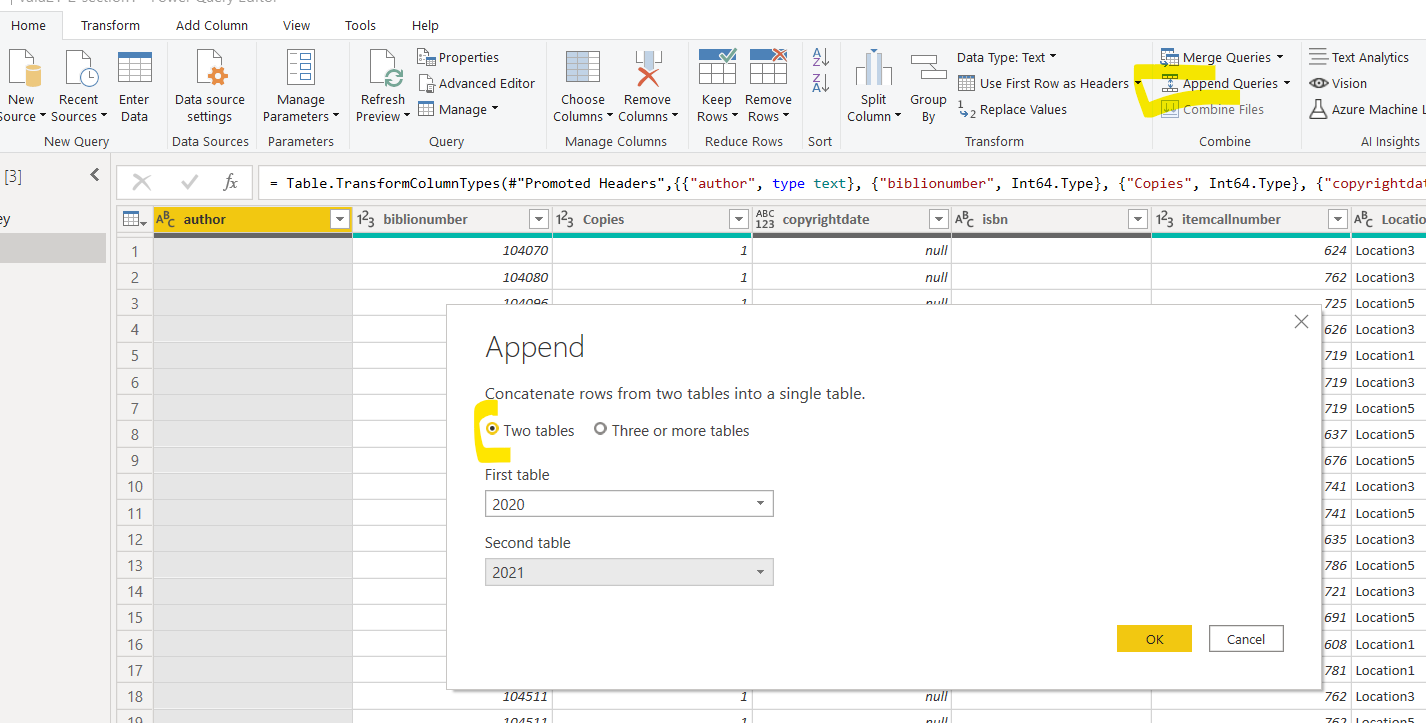
Task: Close the Append dialog with X
Action: (x=1301, y=322)
